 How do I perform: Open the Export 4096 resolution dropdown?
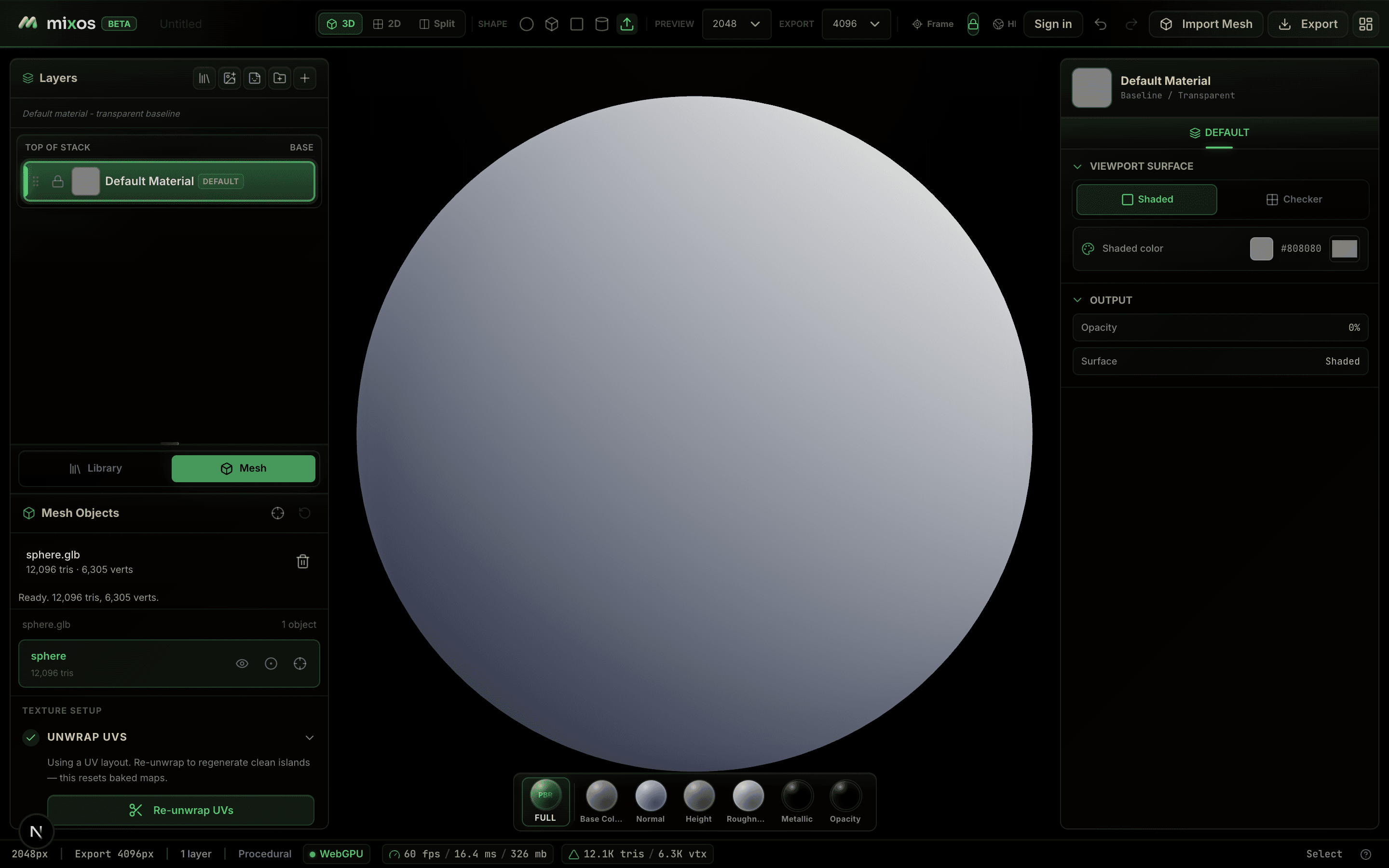(856, 24)
